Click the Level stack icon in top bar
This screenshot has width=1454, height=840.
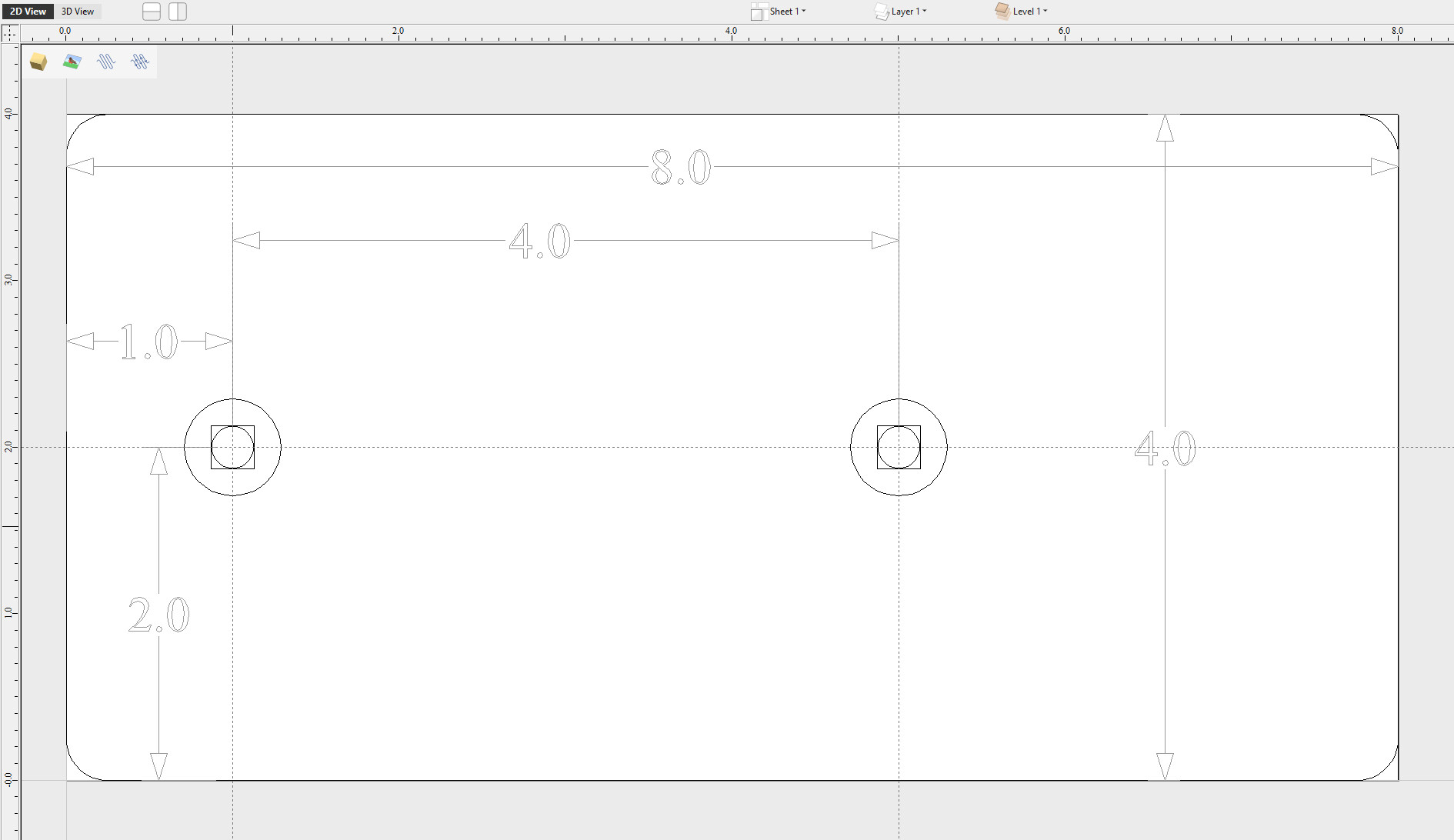pyautogui.click(x=1002, y=11)
